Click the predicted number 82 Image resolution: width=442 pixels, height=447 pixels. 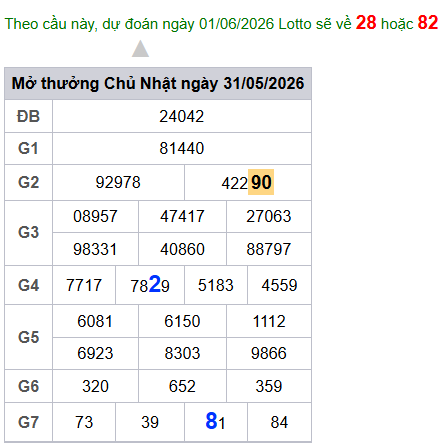click(x=428, y=23)
